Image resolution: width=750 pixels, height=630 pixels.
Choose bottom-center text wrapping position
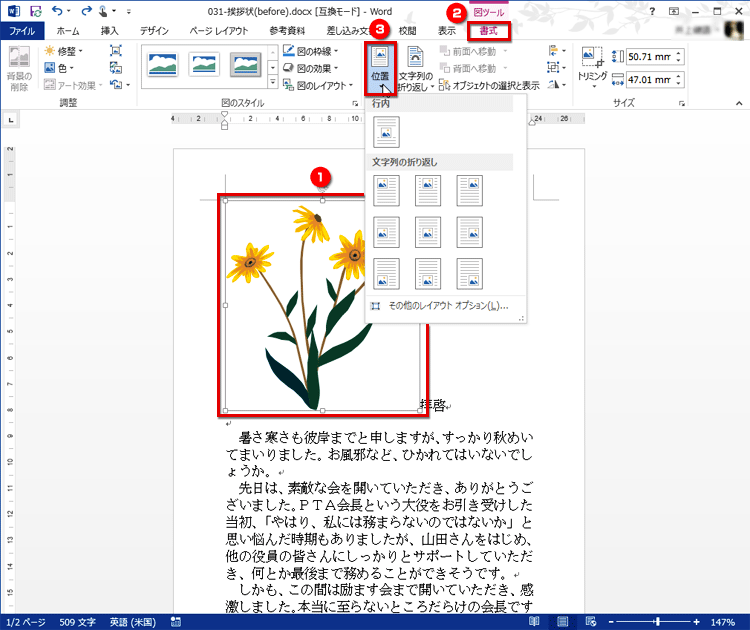[428, 274]
